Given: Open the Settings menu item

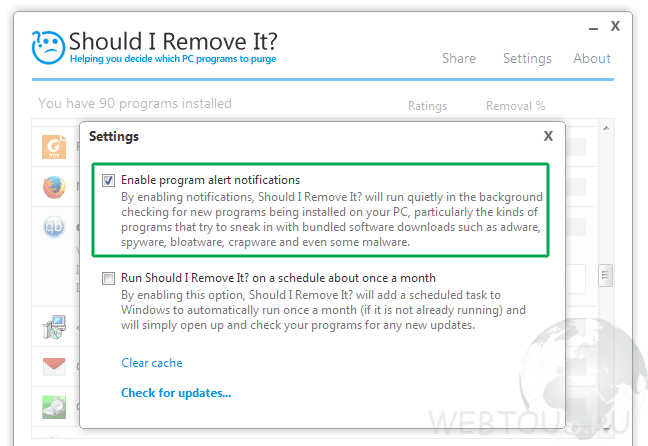Looking at the screenshot, I should 527,58.
